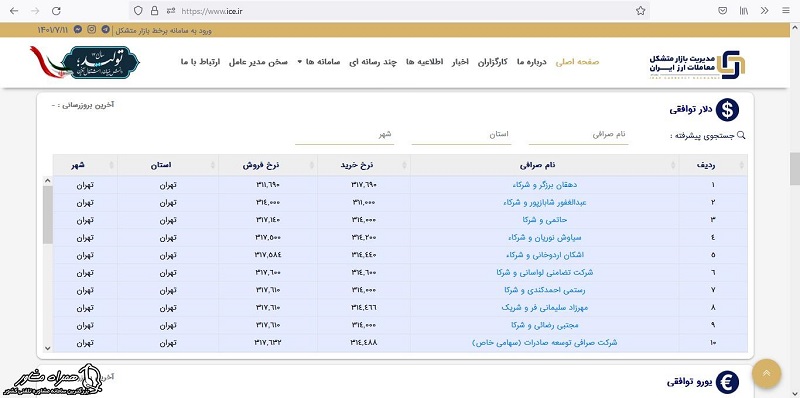Open چند رسانه ای menu item
800x398 pixels.
(x=373, y=62)
